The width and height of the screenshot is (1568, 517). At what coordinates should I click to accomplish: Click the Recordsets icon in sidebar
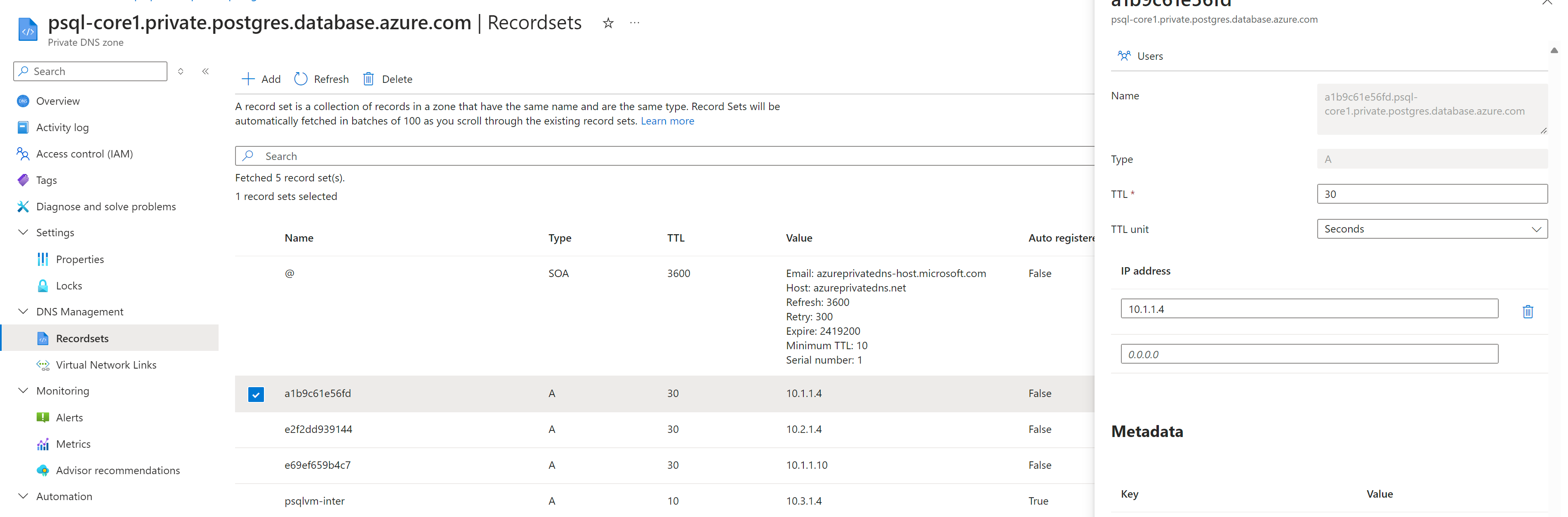[42, 339]
